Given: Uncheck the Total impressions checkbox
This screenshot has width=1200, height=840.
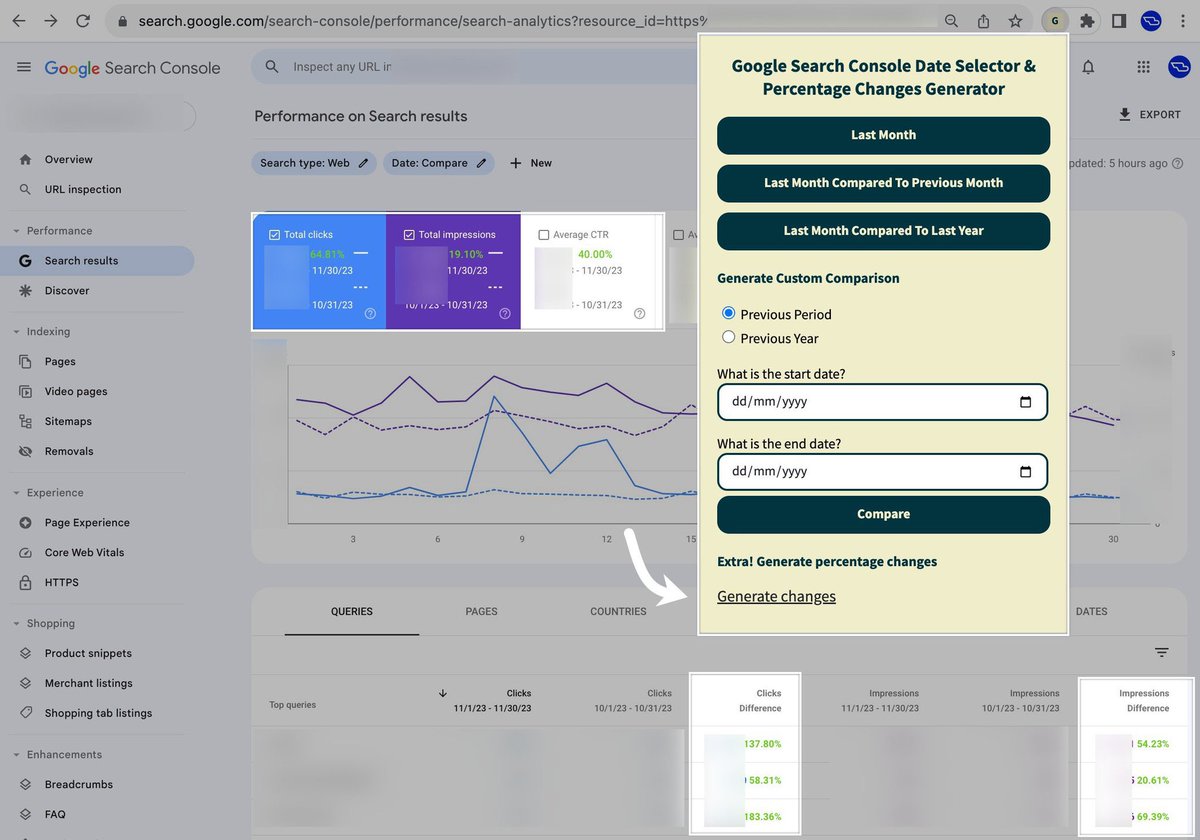Looking at the screenshot, I should tap(409, 235).
